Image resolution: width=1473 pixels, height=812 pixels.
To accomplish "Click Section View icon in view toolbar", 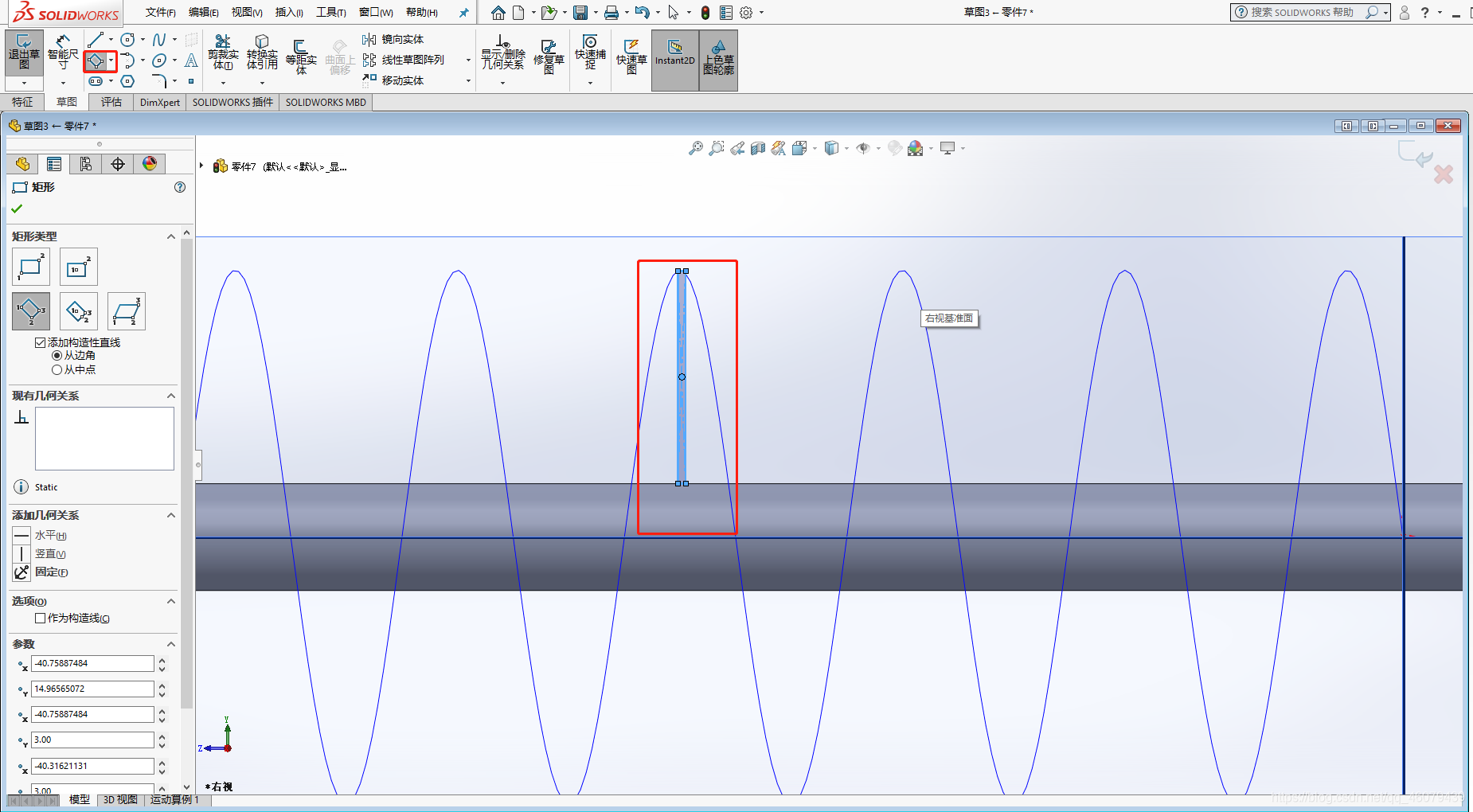I will [x=758, y=148].
